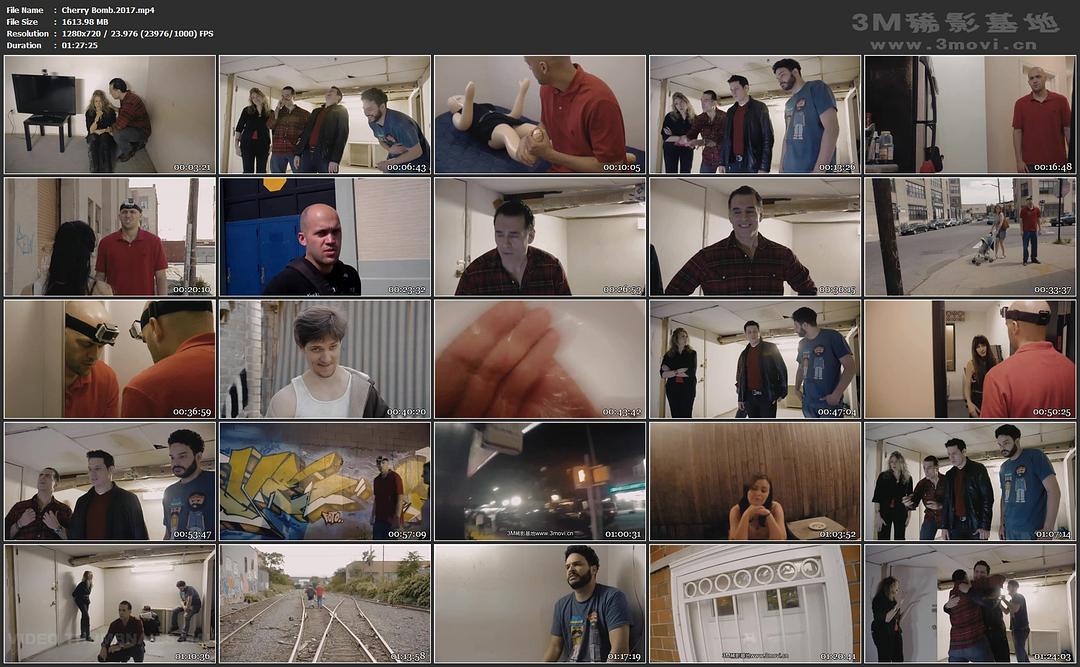Click the thumbnail at 00:40:20
1080x667 pixels.
pos(325,359)
